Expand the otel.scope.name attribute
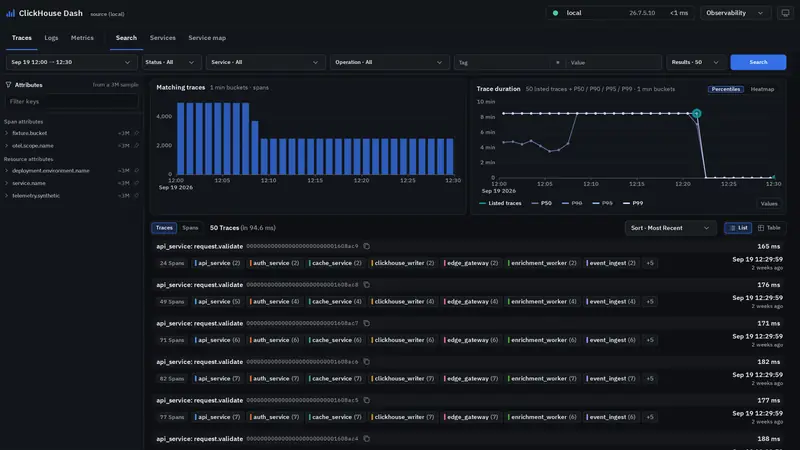This screenshot has width=800, height=450. click(x=6, y=145)
